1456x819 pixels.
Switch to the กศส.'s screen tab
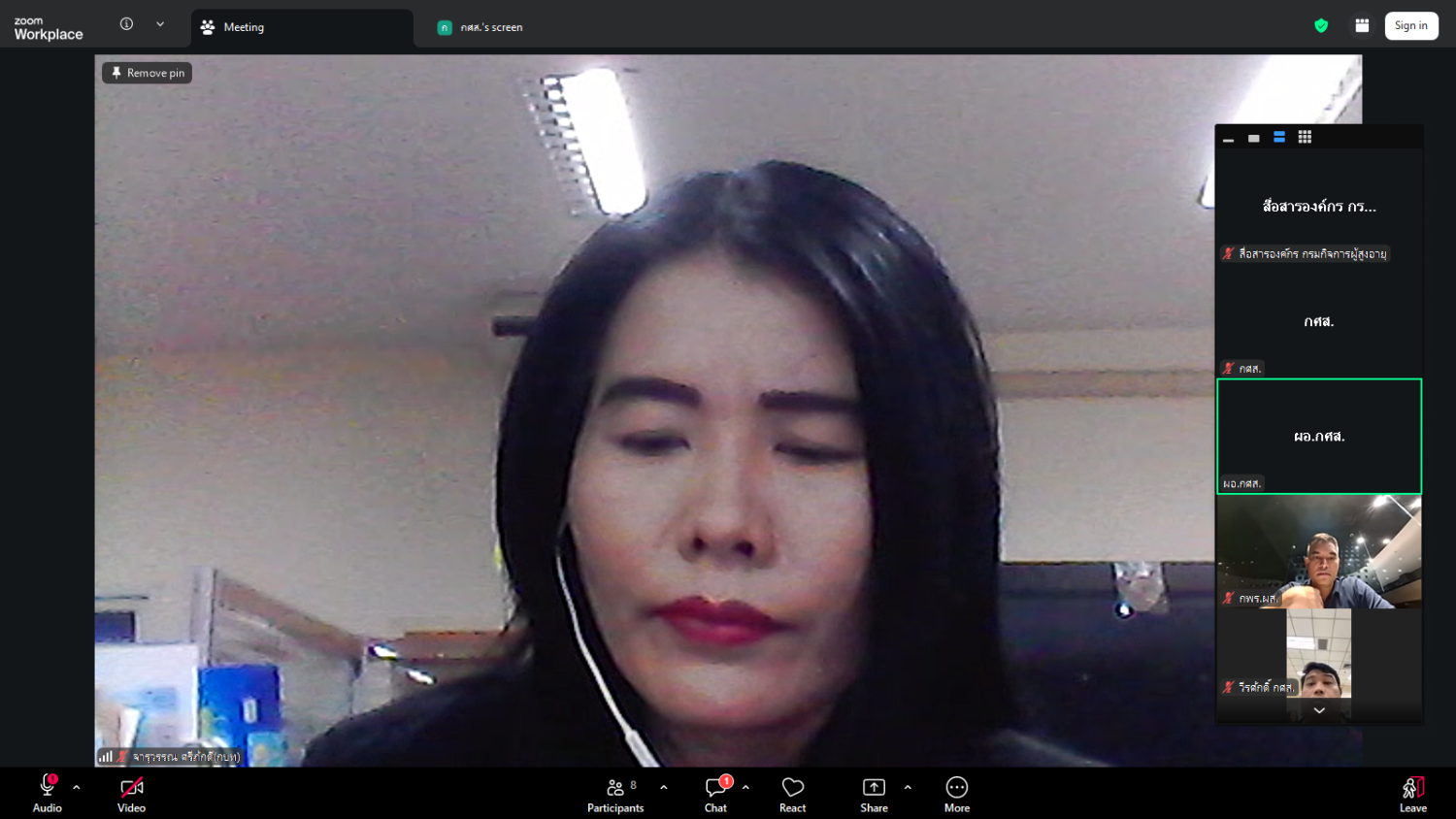coord(491,27)
